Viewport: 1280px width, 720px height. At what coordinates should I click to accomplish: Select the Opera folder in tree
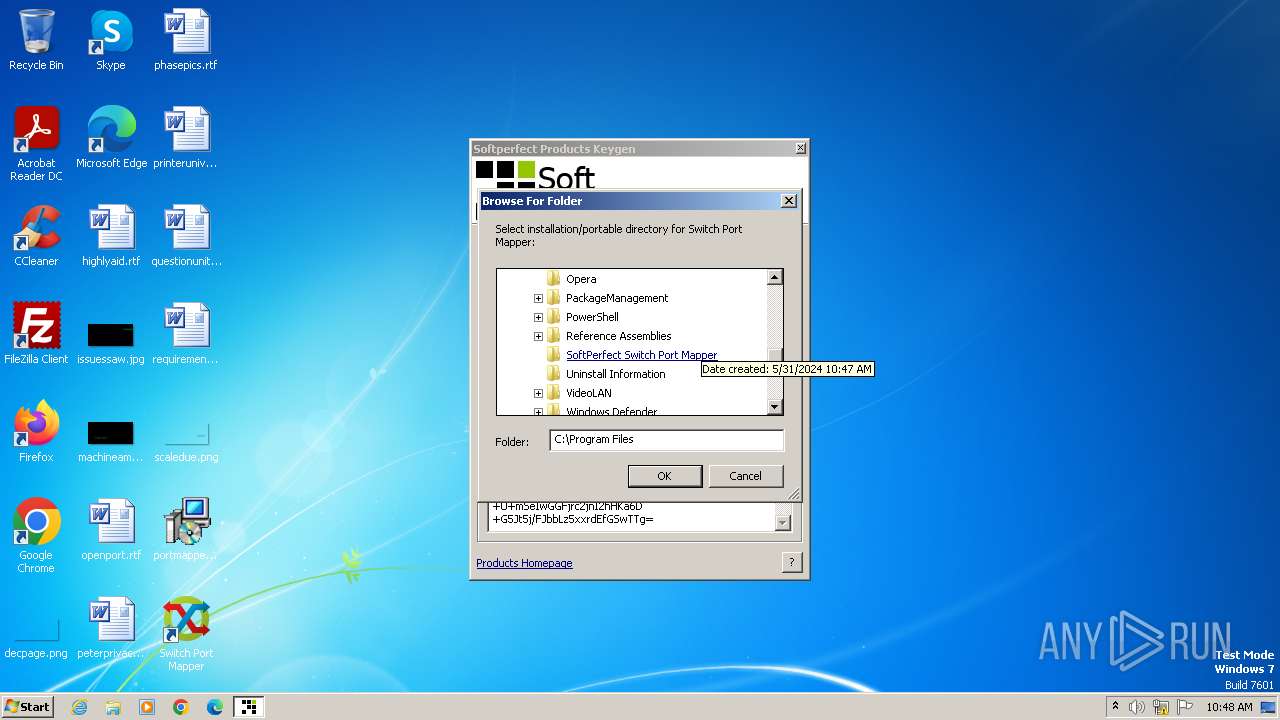pyautogui.click(x=581, y=279)
